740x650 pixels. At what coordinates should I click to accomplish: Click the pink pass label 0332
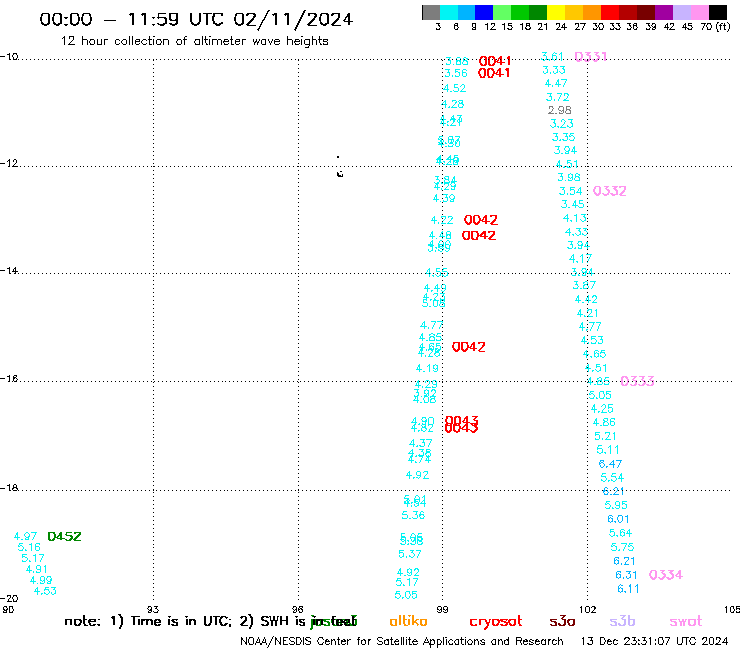609,191
